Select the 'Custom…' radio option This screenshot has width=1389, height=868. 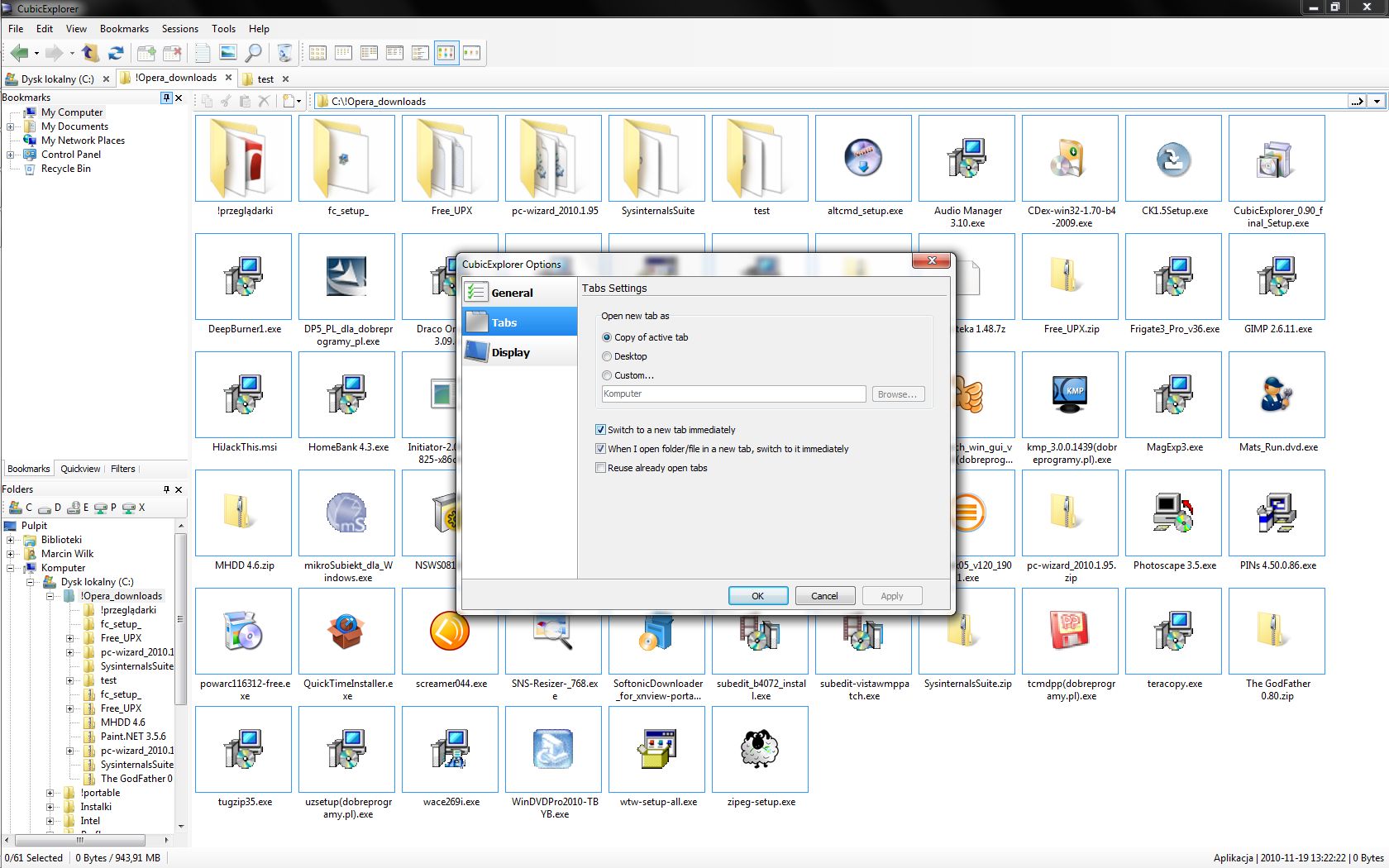[628, 375]
